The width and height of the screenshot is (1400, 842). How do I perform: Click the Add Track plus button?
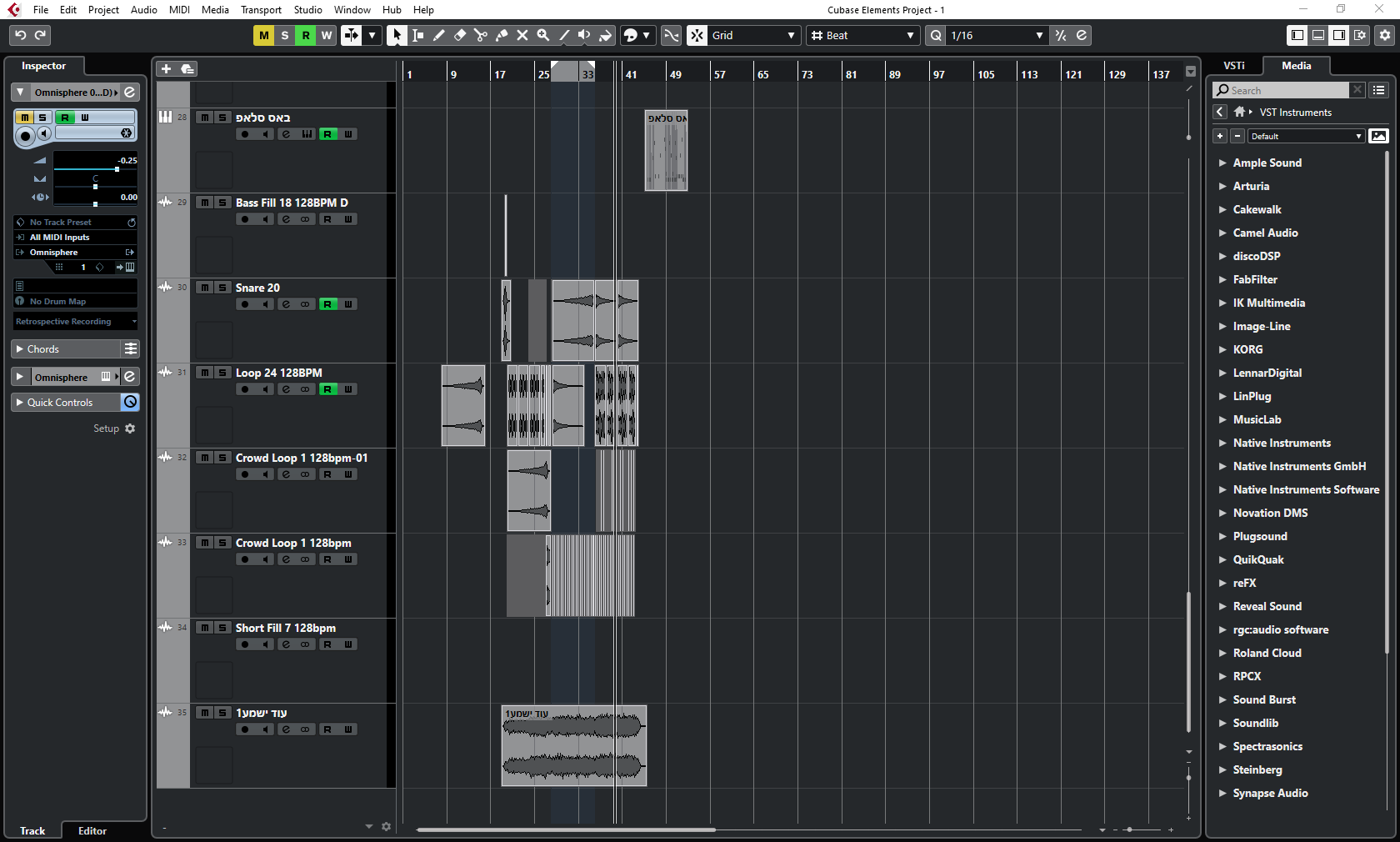point(166,68)
